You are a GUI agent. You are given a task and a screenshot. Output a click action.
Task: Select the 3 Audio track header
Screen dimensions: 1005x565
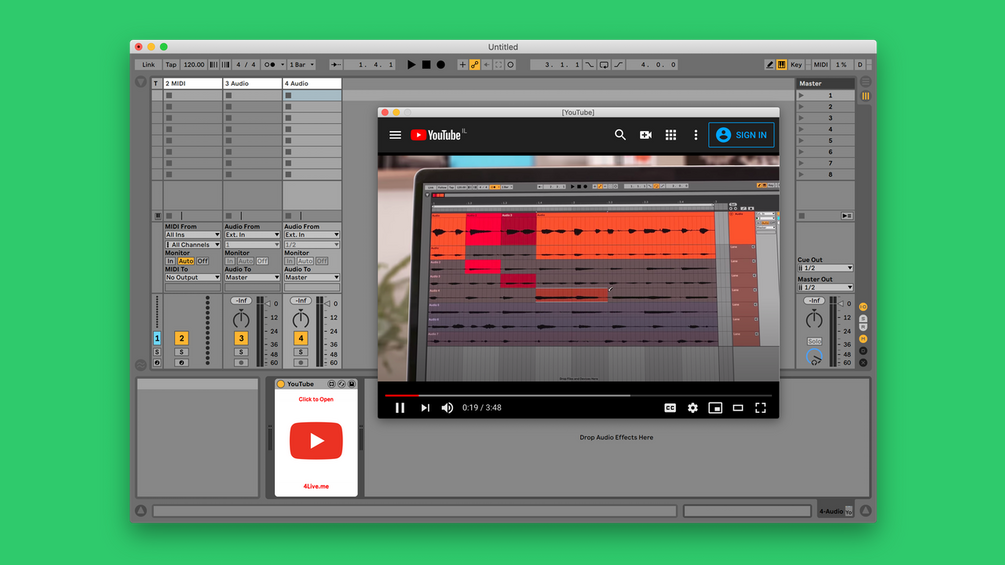point(252,83)
